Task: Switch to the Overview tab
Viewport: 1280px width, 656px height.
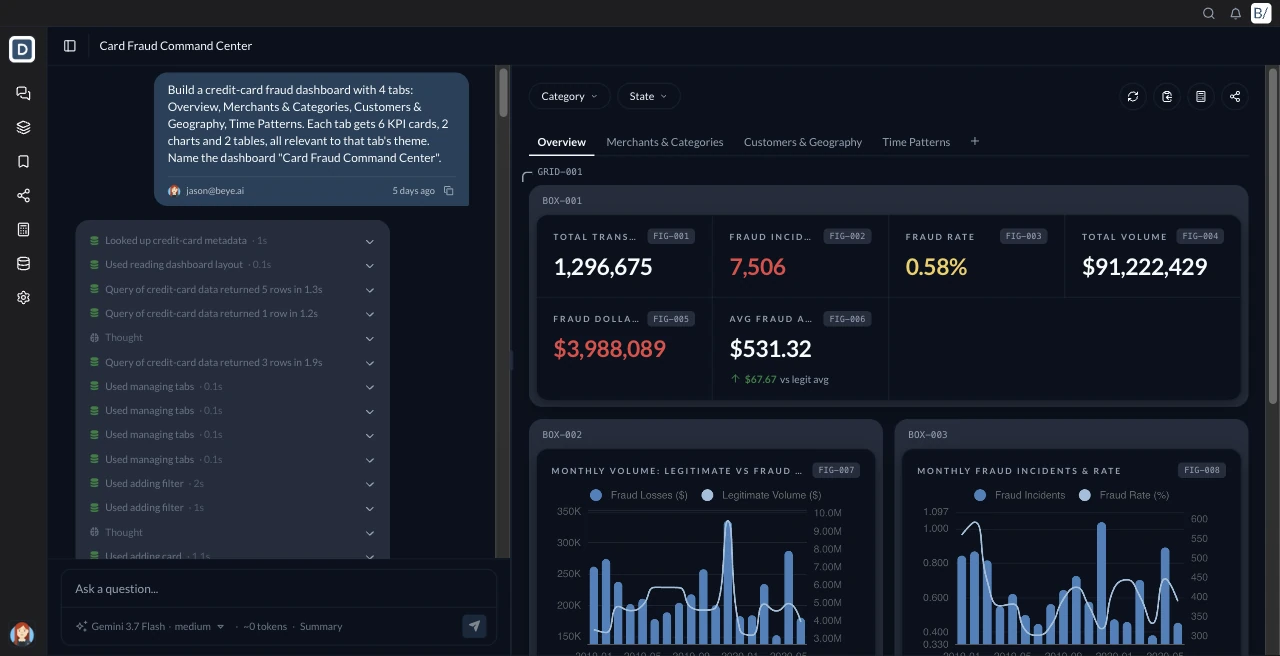Action: [561, 142]
